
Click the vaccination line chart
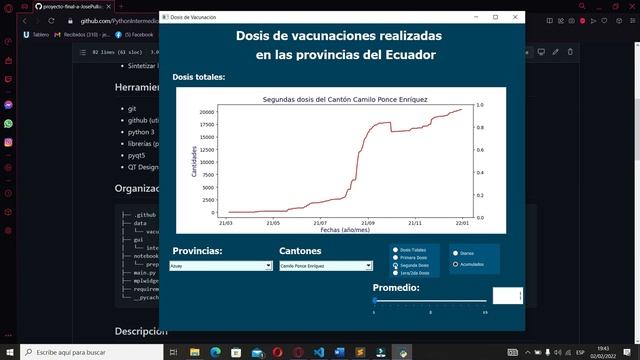[341, 160]
